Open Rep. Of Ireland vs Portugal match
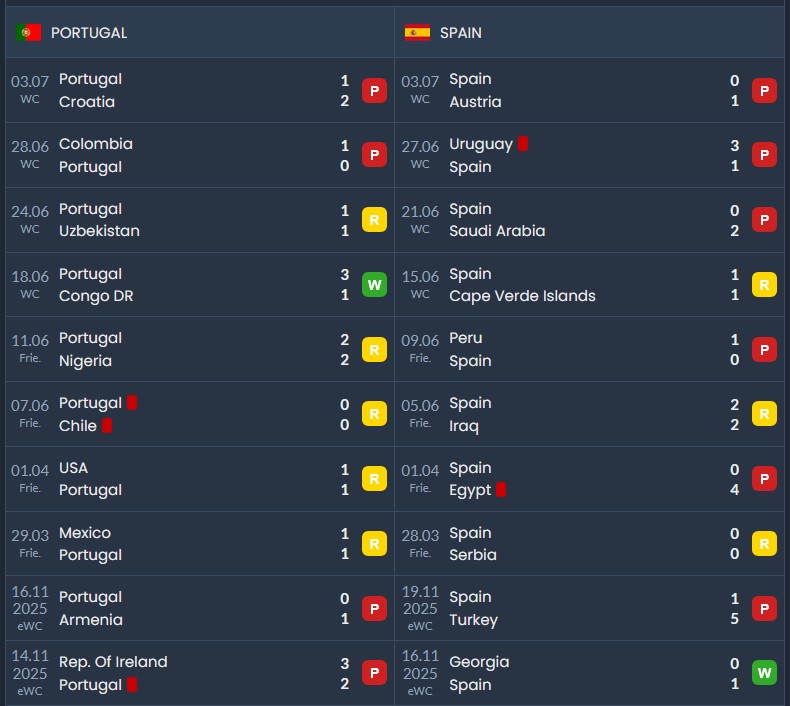Image resolution: width=790 pixels, height=706 pixels. (x=200, y=673)
